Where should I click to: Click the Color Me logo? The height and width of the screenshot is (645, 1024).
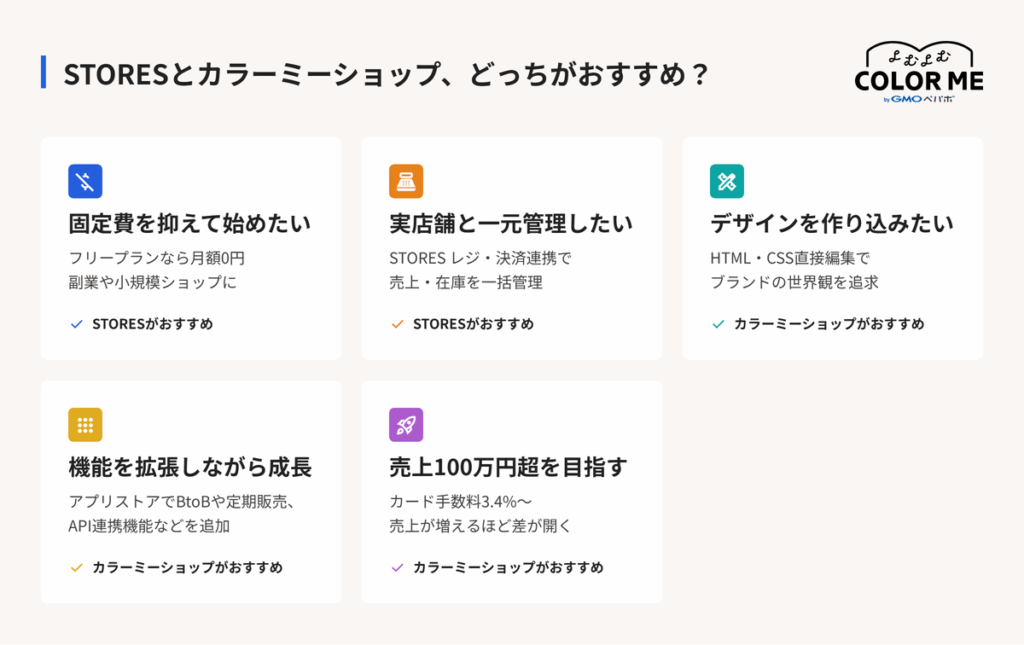click(919, 72)
